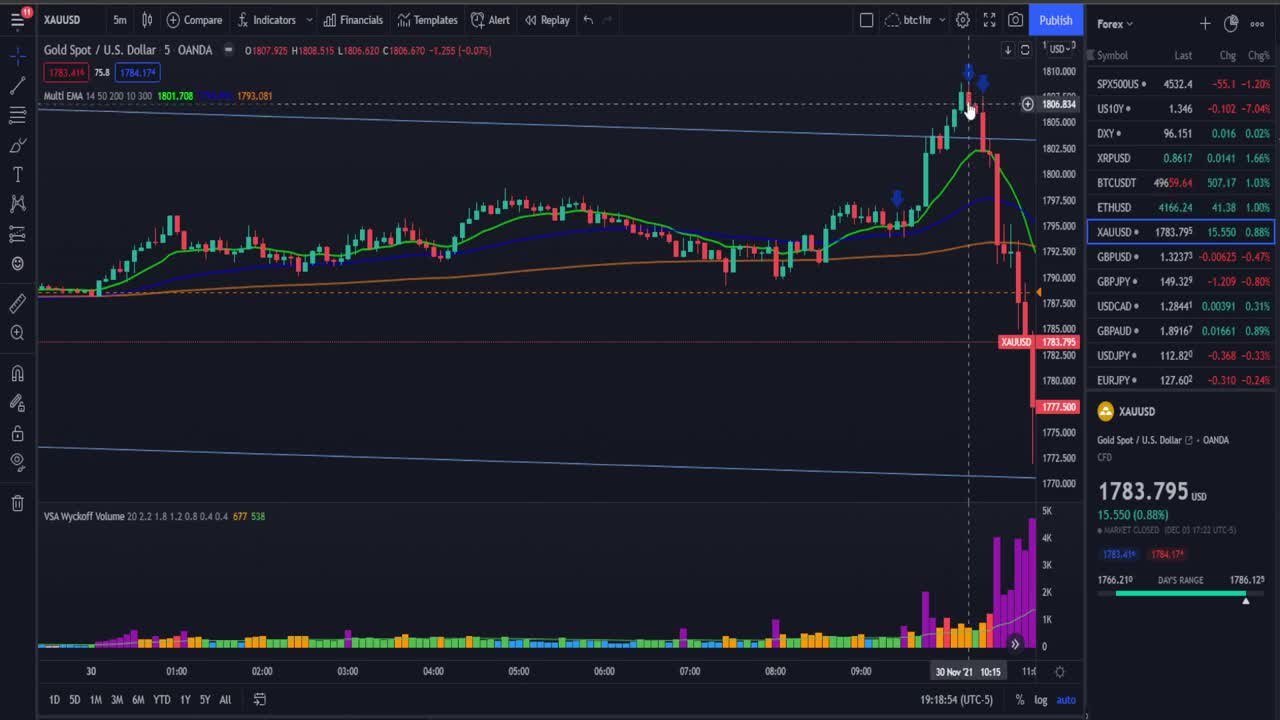Select GBPJPY row in watchlist

coord(1183,281)
